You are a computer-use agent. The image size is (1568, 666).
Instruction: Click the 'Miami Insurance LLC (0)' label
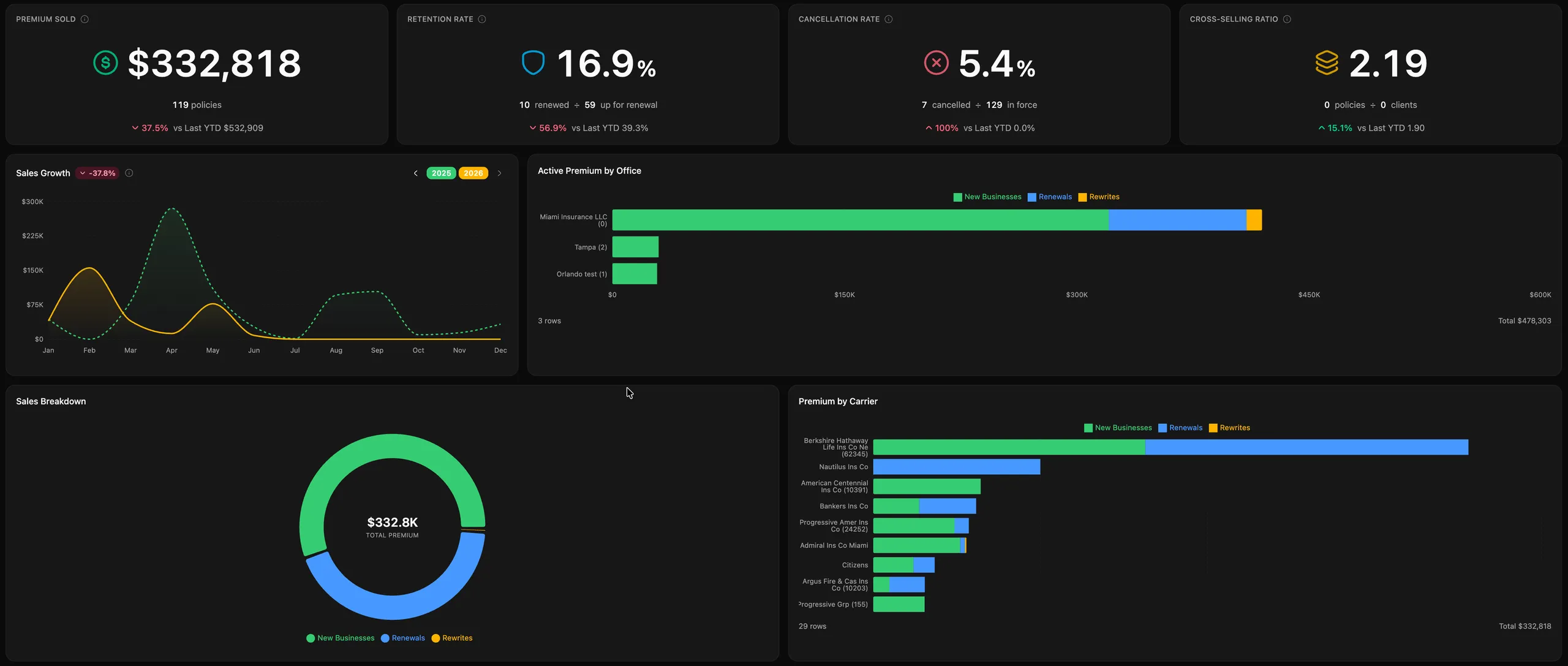point(573,220)
